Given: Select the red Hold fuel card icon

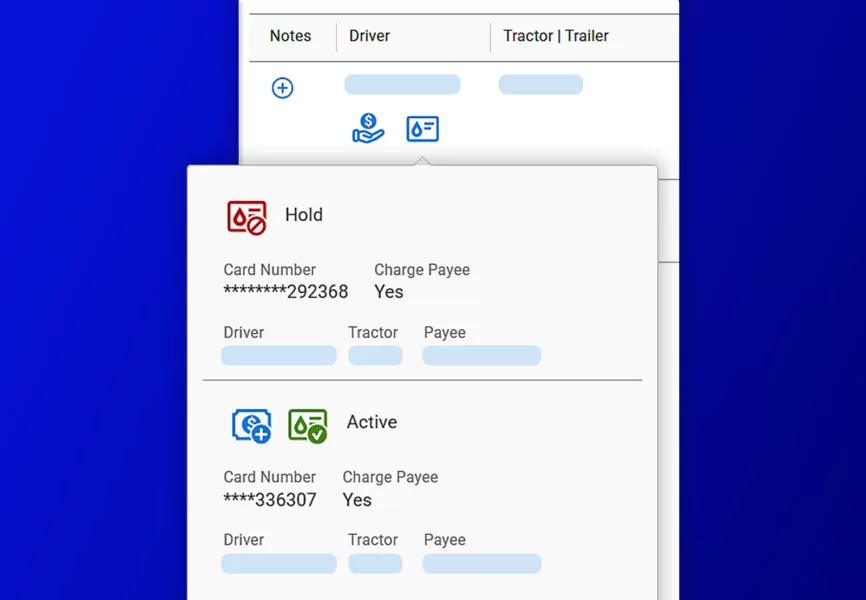Looking at the screenshot, I should (247, 218).
